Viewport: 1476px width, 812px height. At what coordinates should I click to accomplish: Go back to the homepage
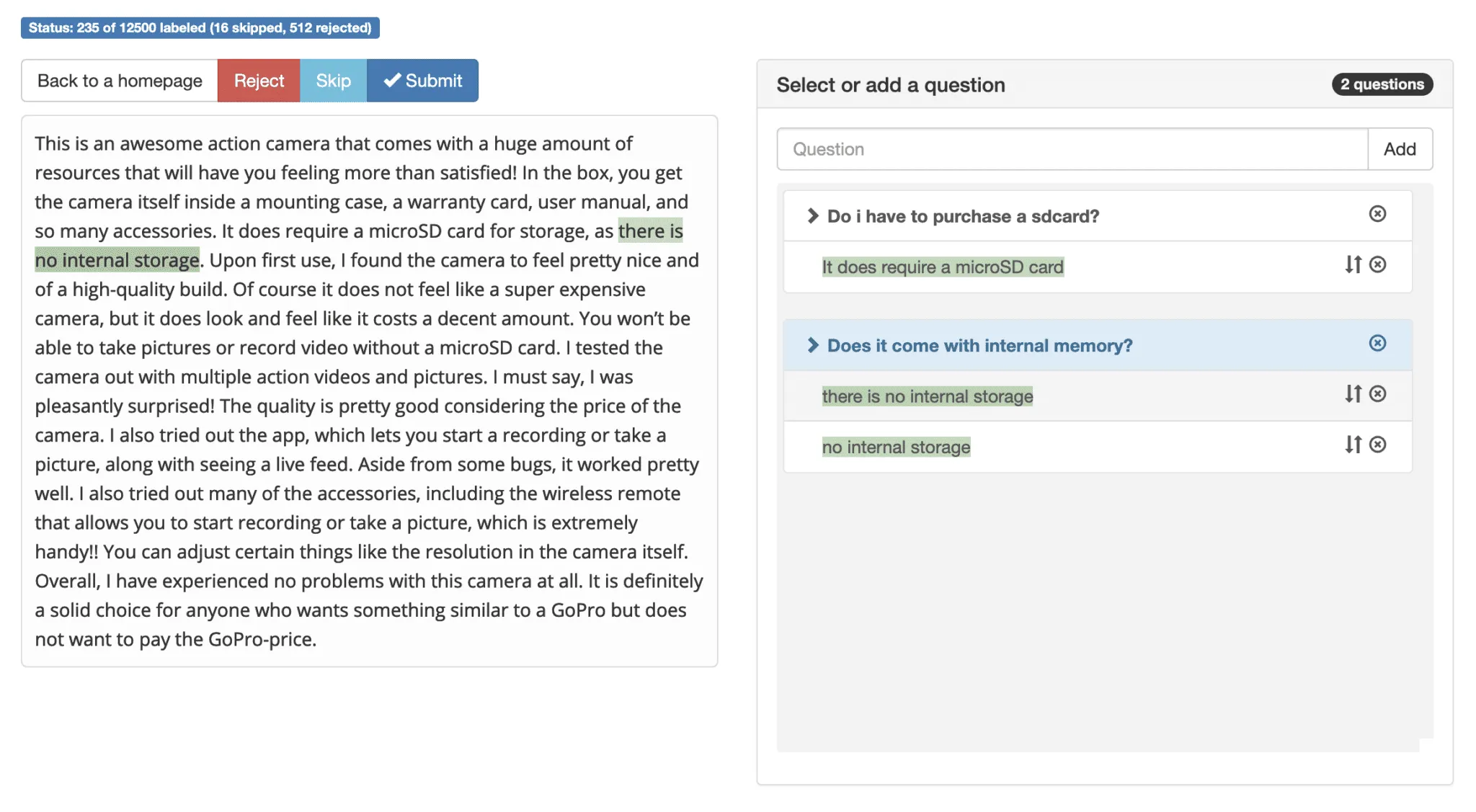point(119,80)
